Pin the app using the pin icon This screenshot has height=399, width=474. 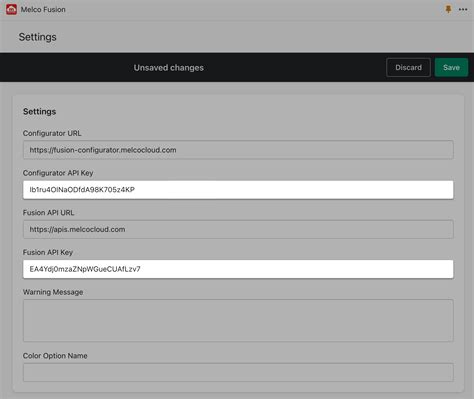point(448,9)
